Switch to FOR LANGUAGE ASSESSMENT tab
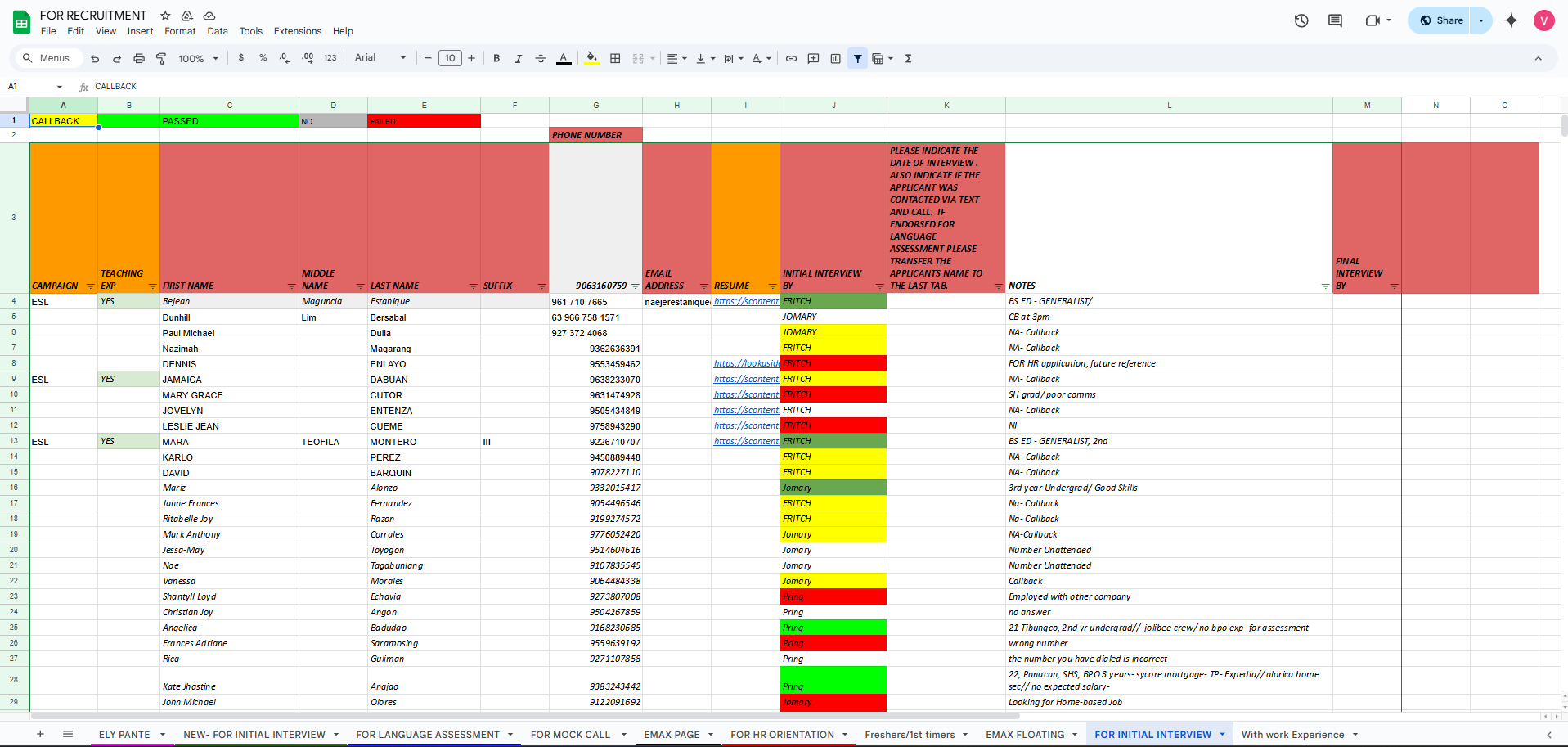 click(x=428, y=735)
